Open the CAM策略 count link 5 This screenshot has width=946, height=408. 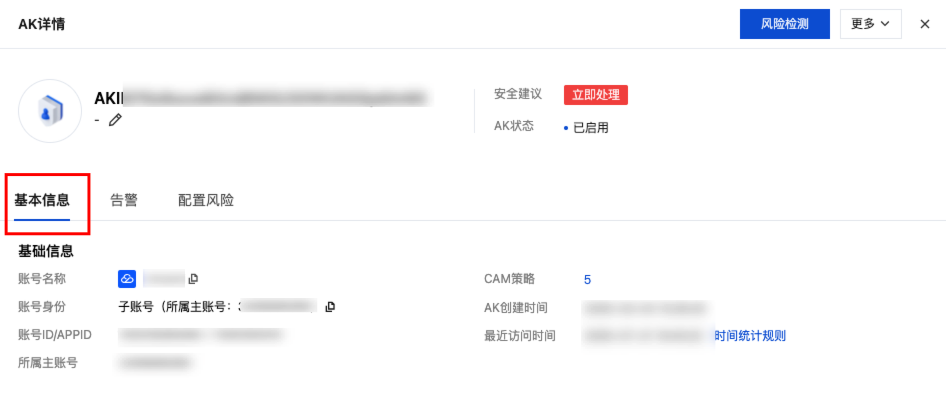click(587, 279)
